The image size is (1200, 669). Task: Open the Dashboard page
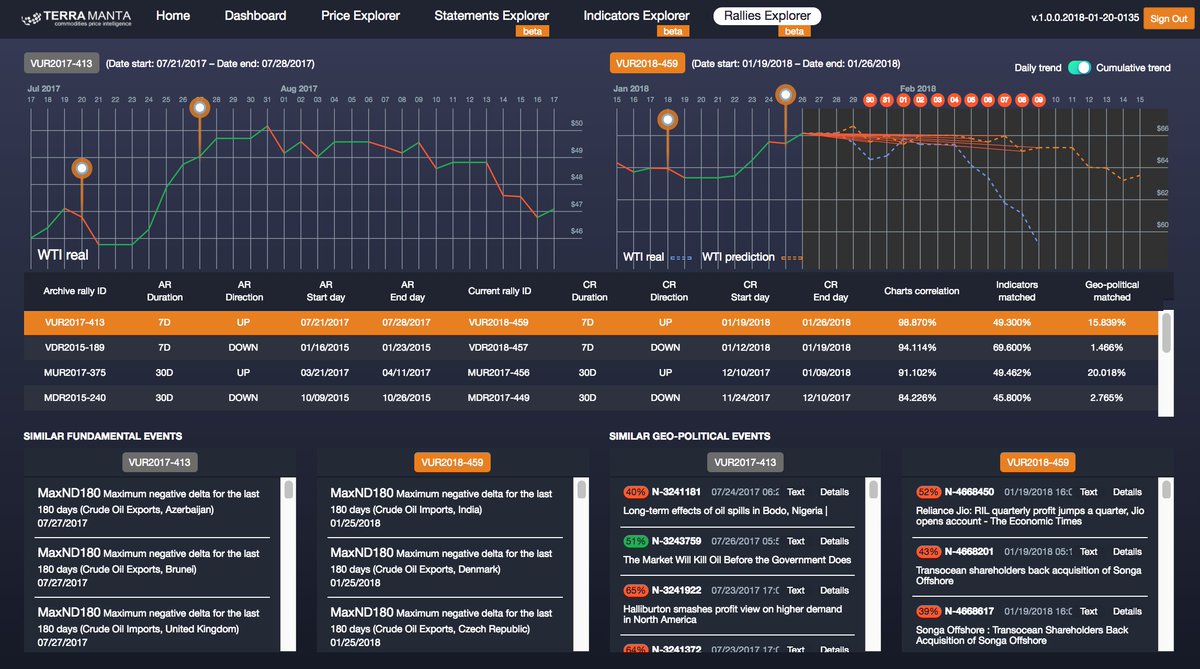(x=255, y=16)
